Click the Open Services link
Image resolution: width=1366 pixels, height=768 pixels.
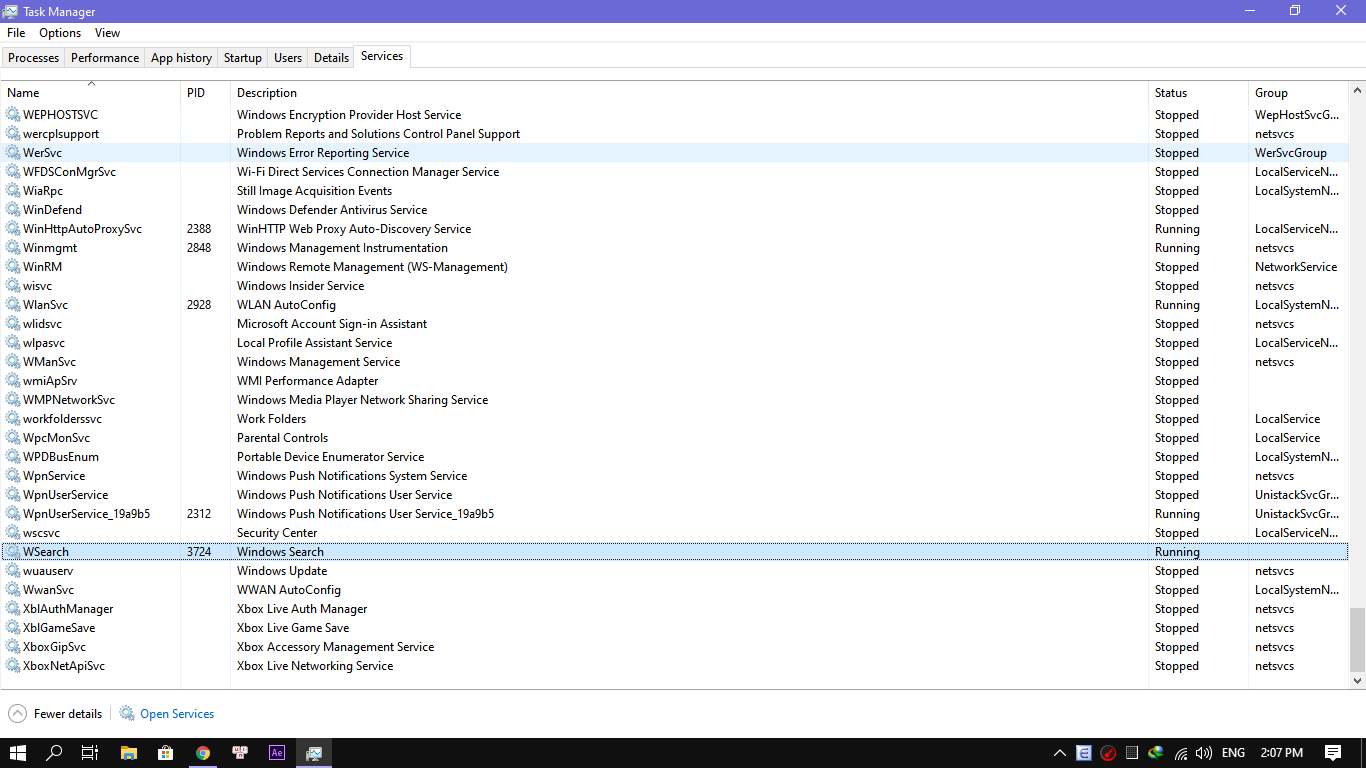pos(177,714)
